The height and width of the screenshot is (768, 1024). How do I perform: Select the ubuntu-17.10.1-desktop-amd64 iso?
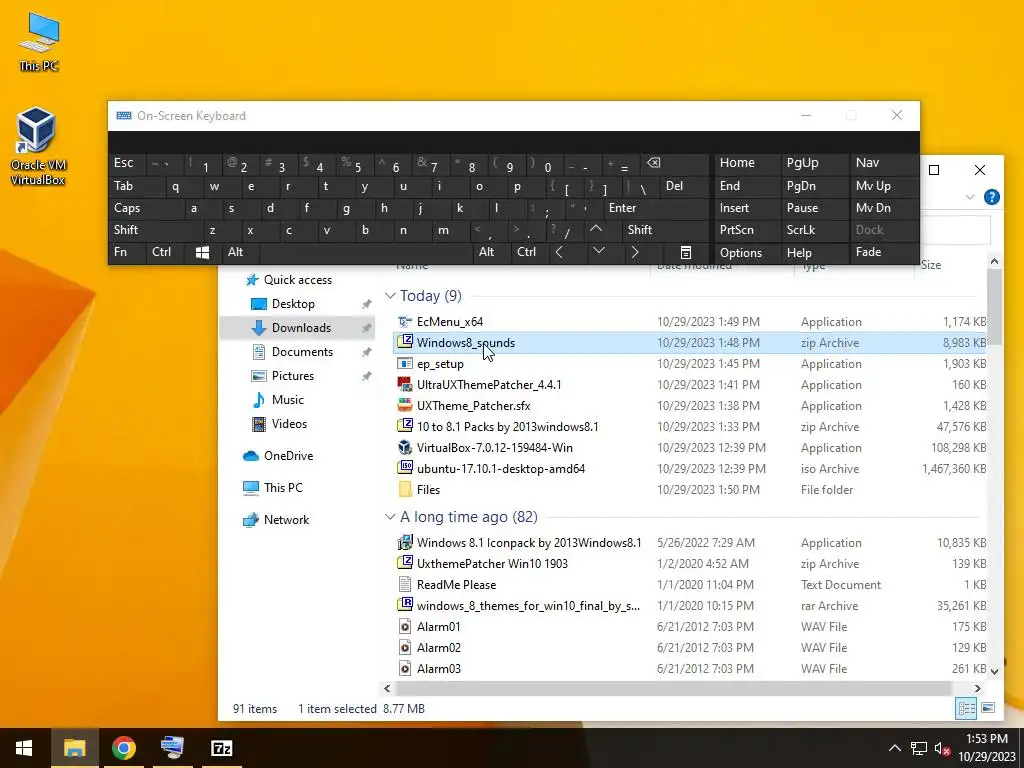click(x=690, y=469)
